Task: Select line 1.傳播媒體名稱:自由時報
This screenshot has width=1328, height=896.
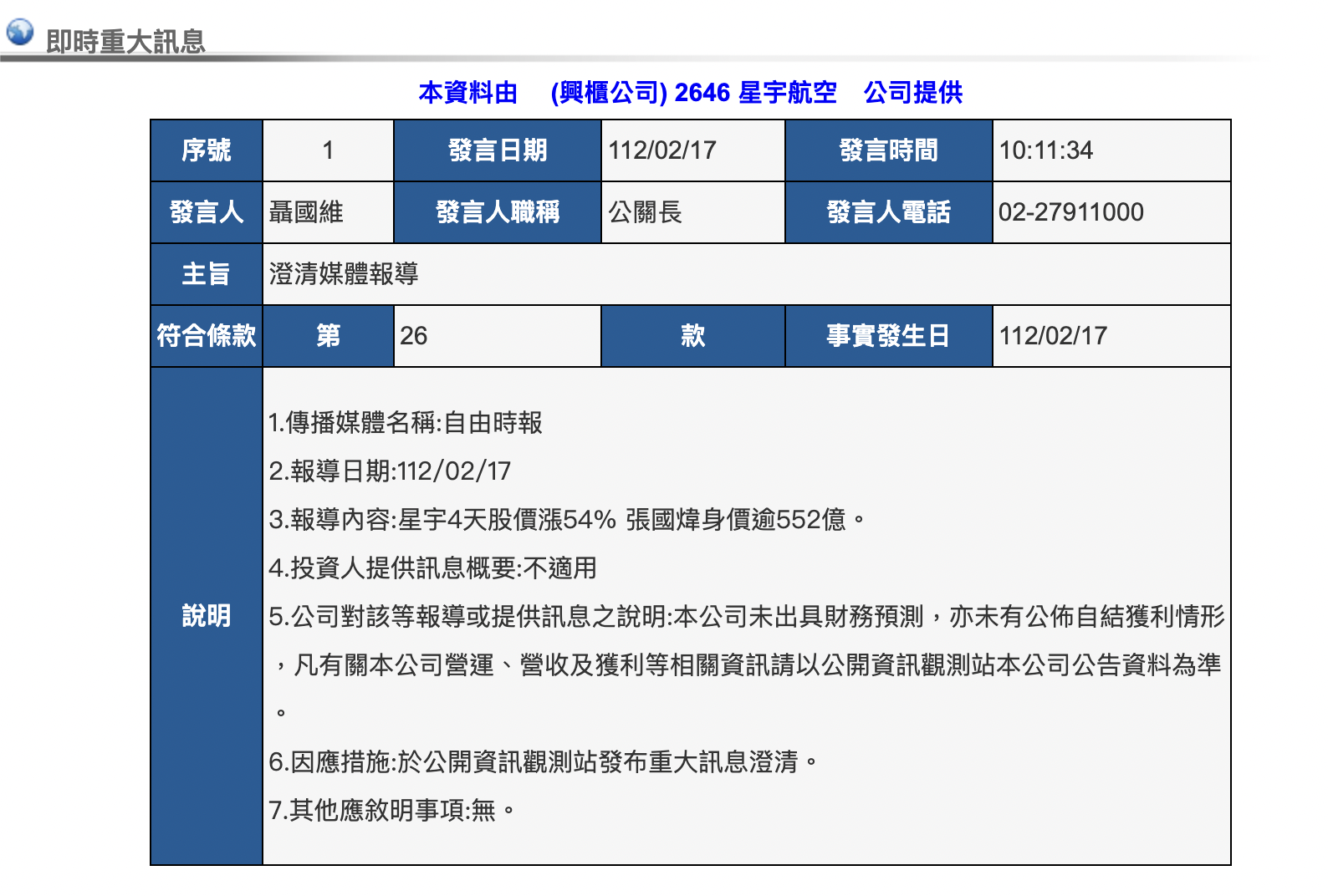Action: pyautogui.click(x=406, y=423)
